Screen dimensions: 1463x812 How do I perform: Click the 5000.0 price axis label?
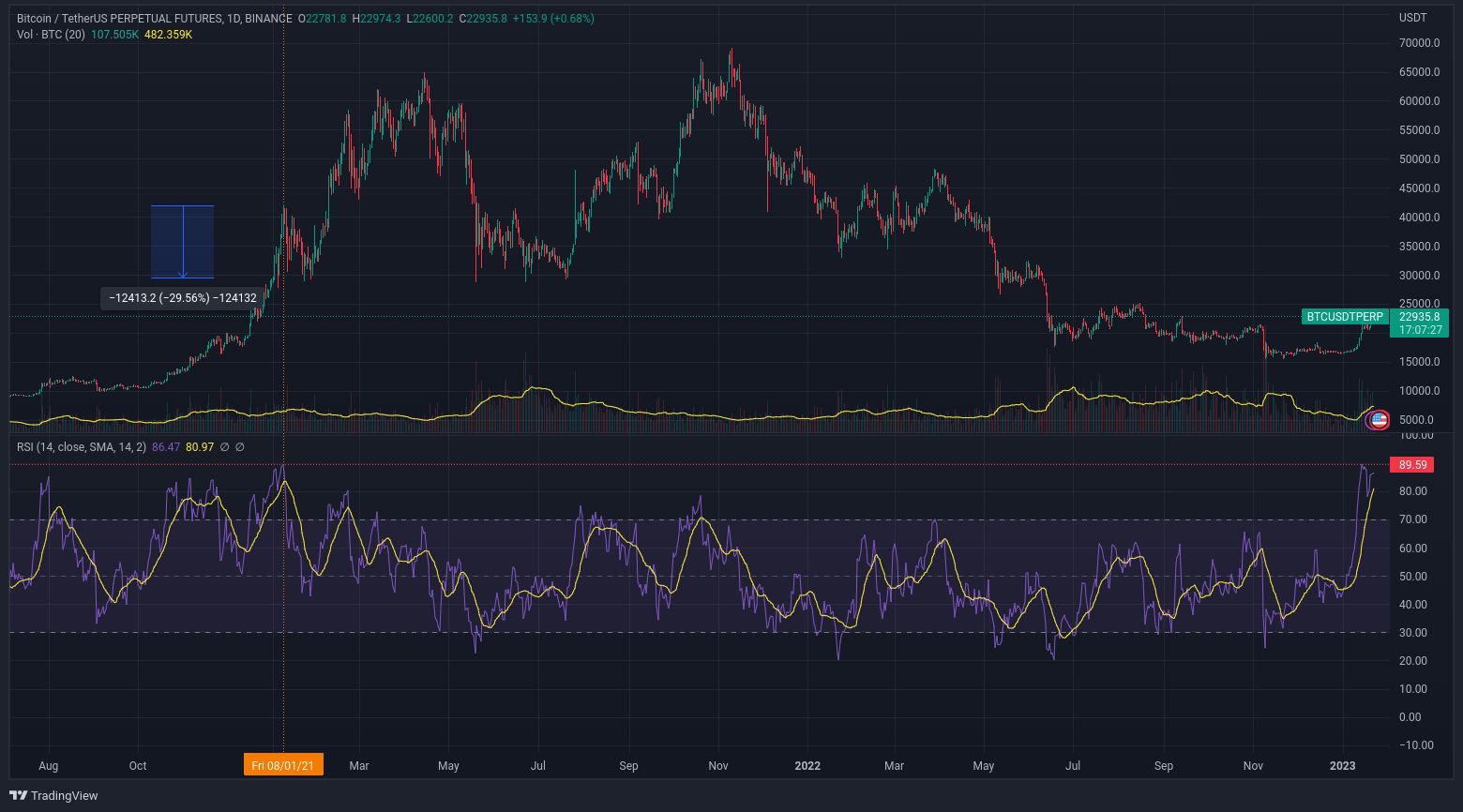1416,420
